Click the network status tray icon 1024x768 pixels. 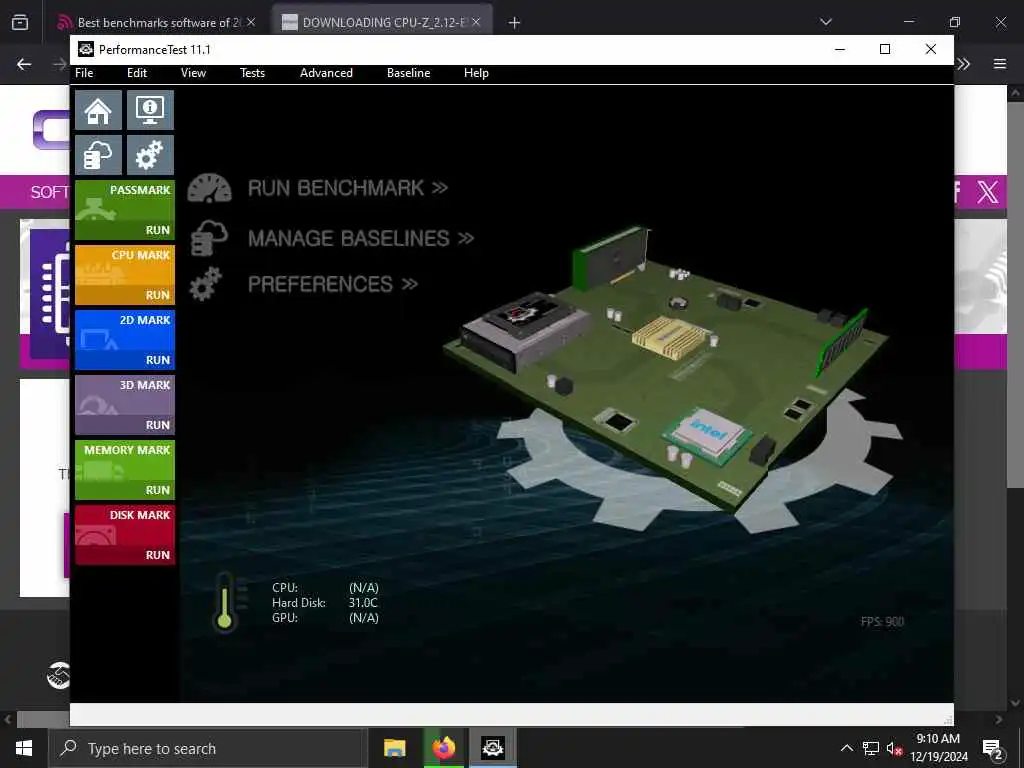[x=871, y=748]
